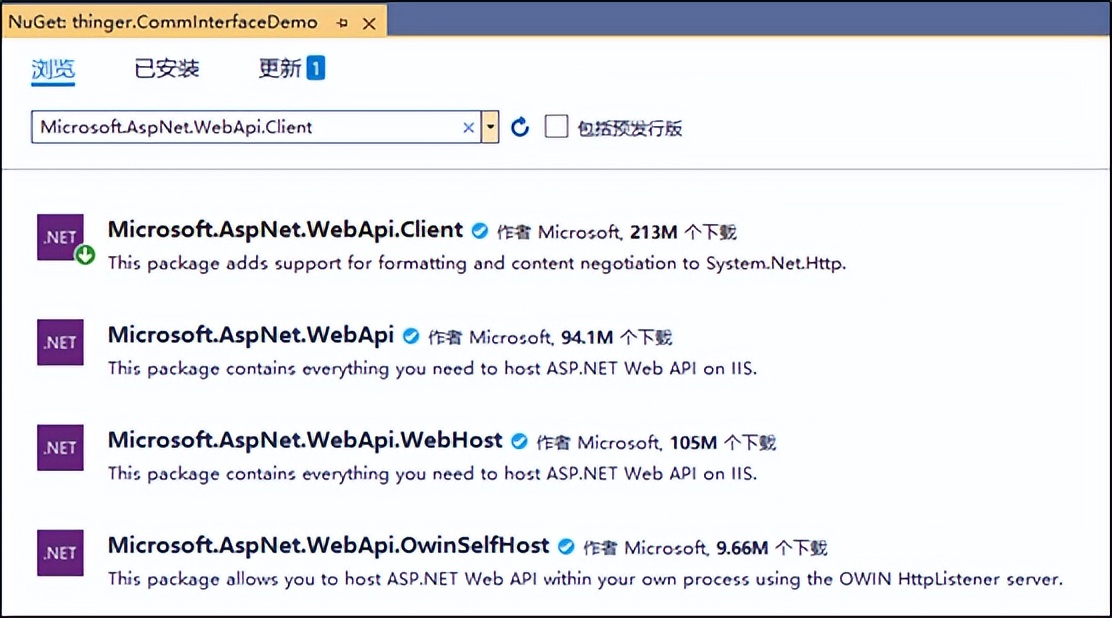
Task: Click the update count badge showing 1
Action: 316,68
